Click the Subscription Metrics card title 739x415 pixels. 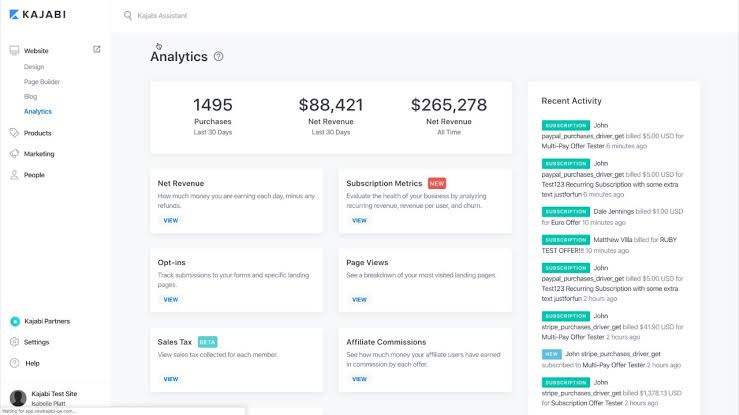click(x=384, y=183)
